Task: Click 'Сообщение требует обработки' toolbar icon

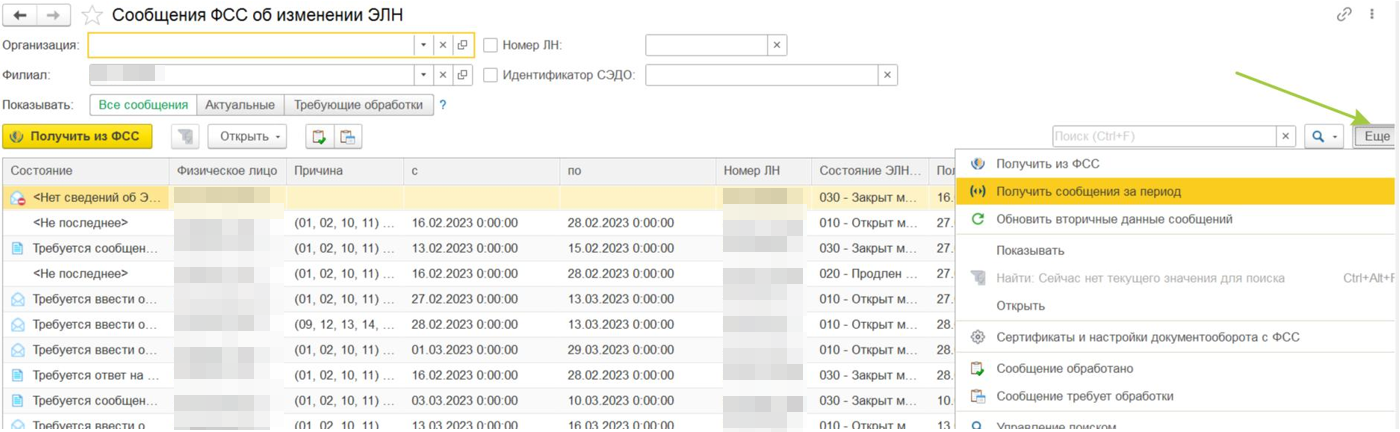Action: [x=347, y=137]
